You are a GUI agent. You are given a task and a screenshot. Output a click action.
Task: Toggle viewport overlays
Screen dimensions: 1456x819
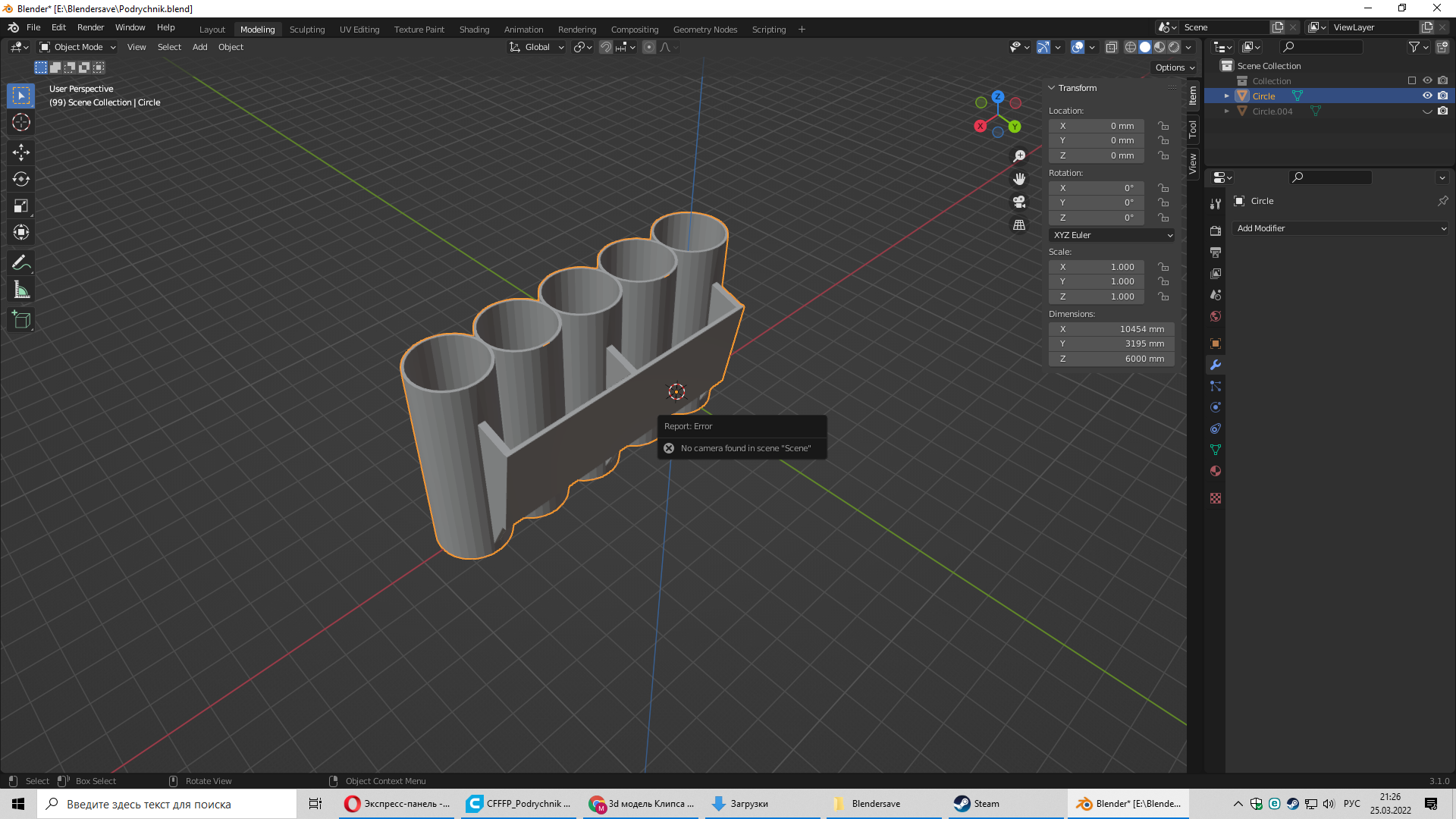[1078, 47]
